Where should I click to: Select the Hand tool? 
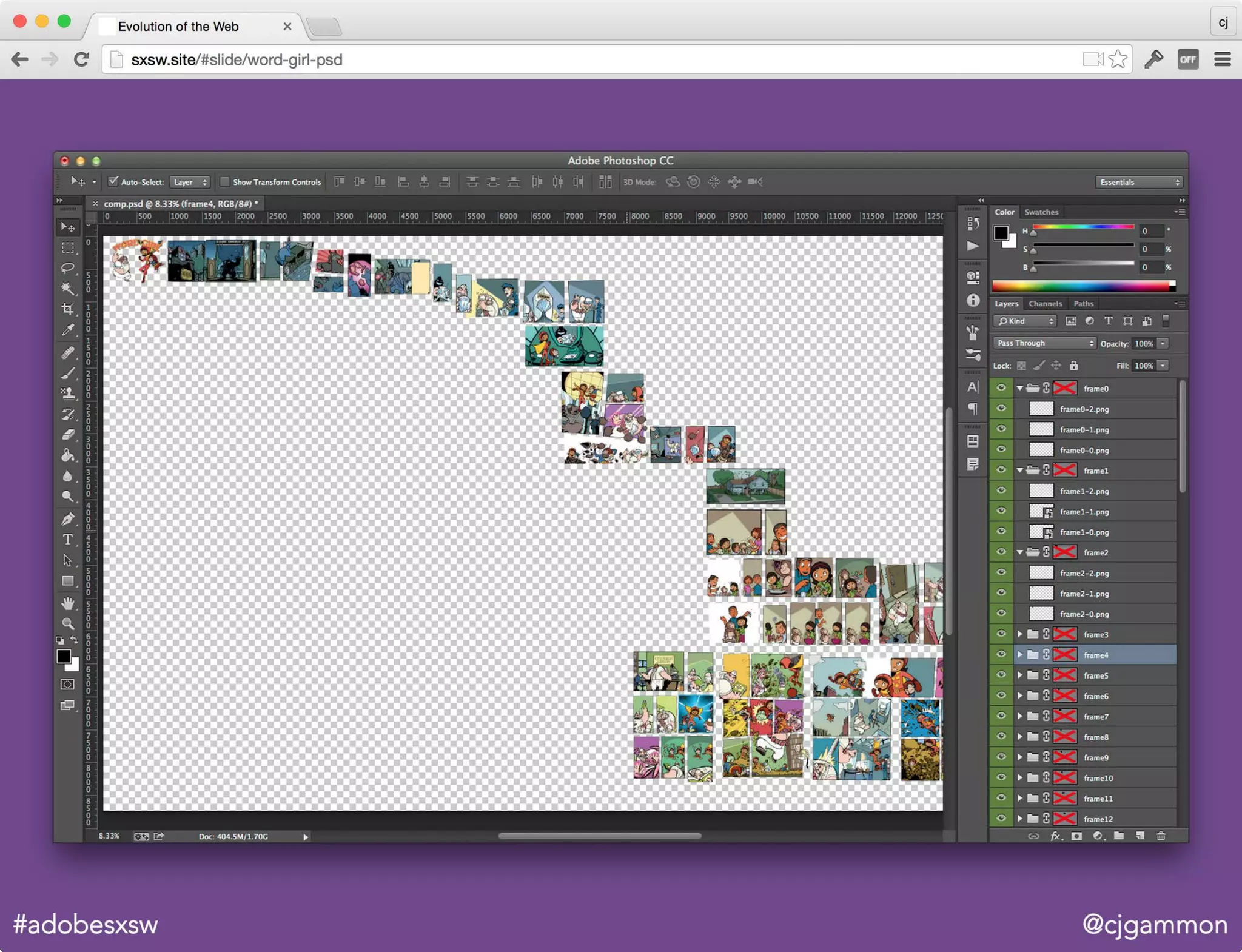point(68,603)
